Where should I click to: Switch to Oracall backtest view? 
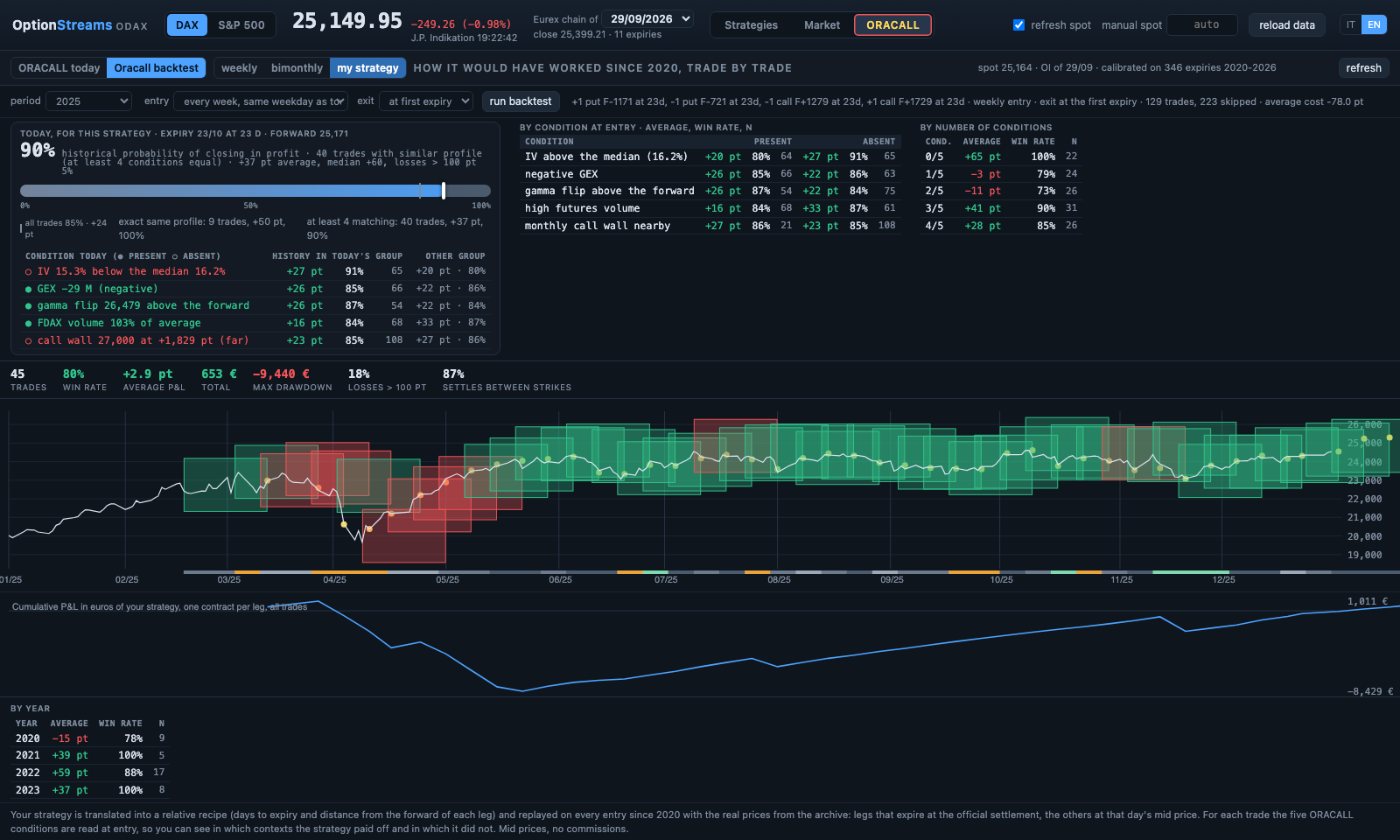(157, 68)
